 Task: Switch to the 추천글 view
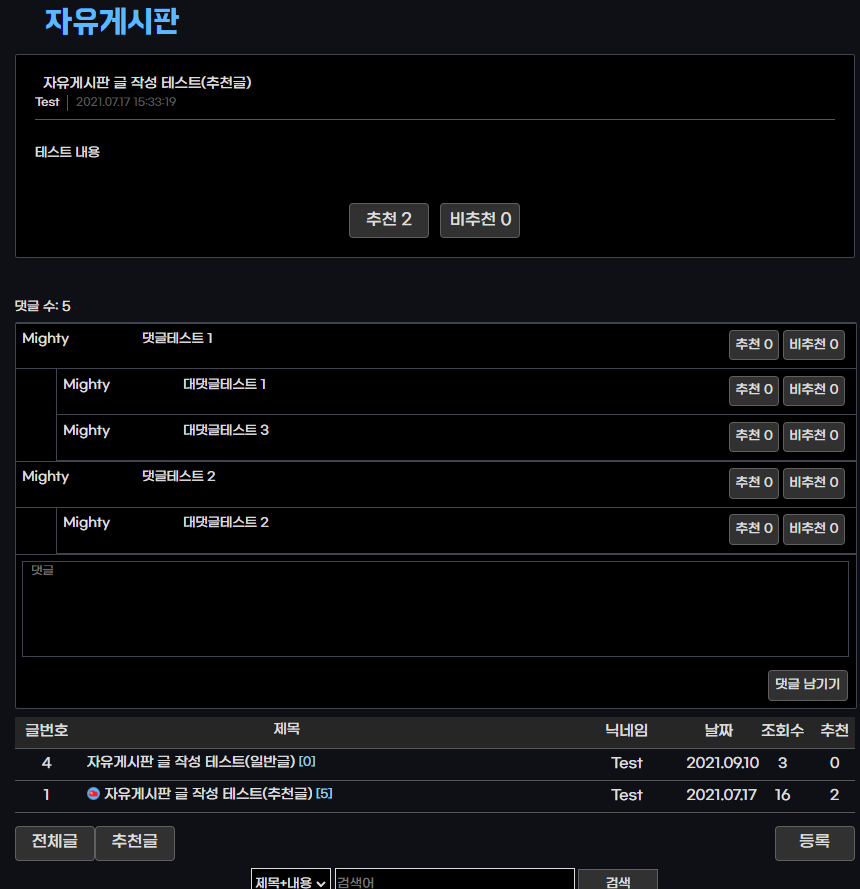pos(134,842)
